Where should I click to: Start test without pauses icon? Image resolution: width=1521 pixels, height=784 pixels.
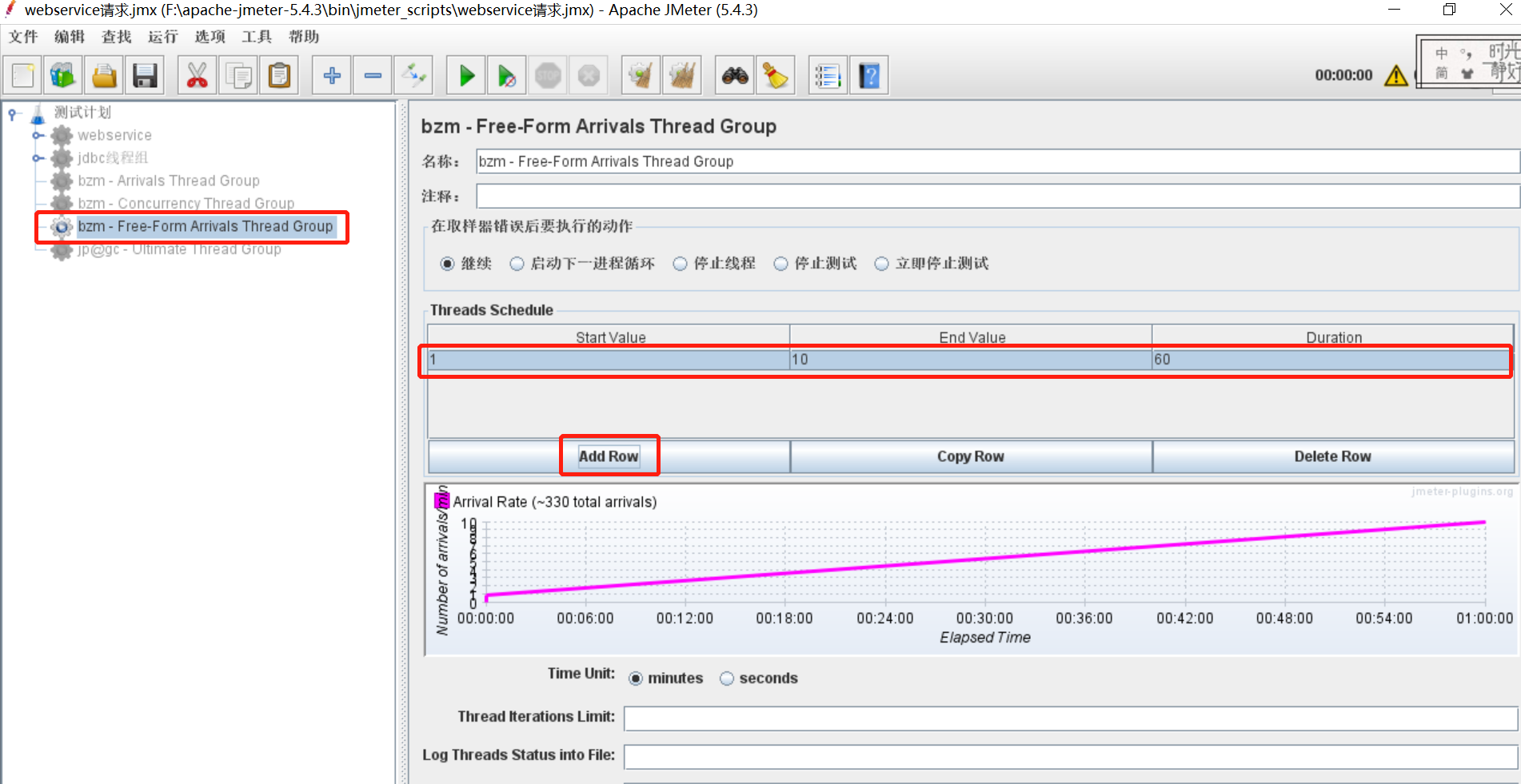507,76
